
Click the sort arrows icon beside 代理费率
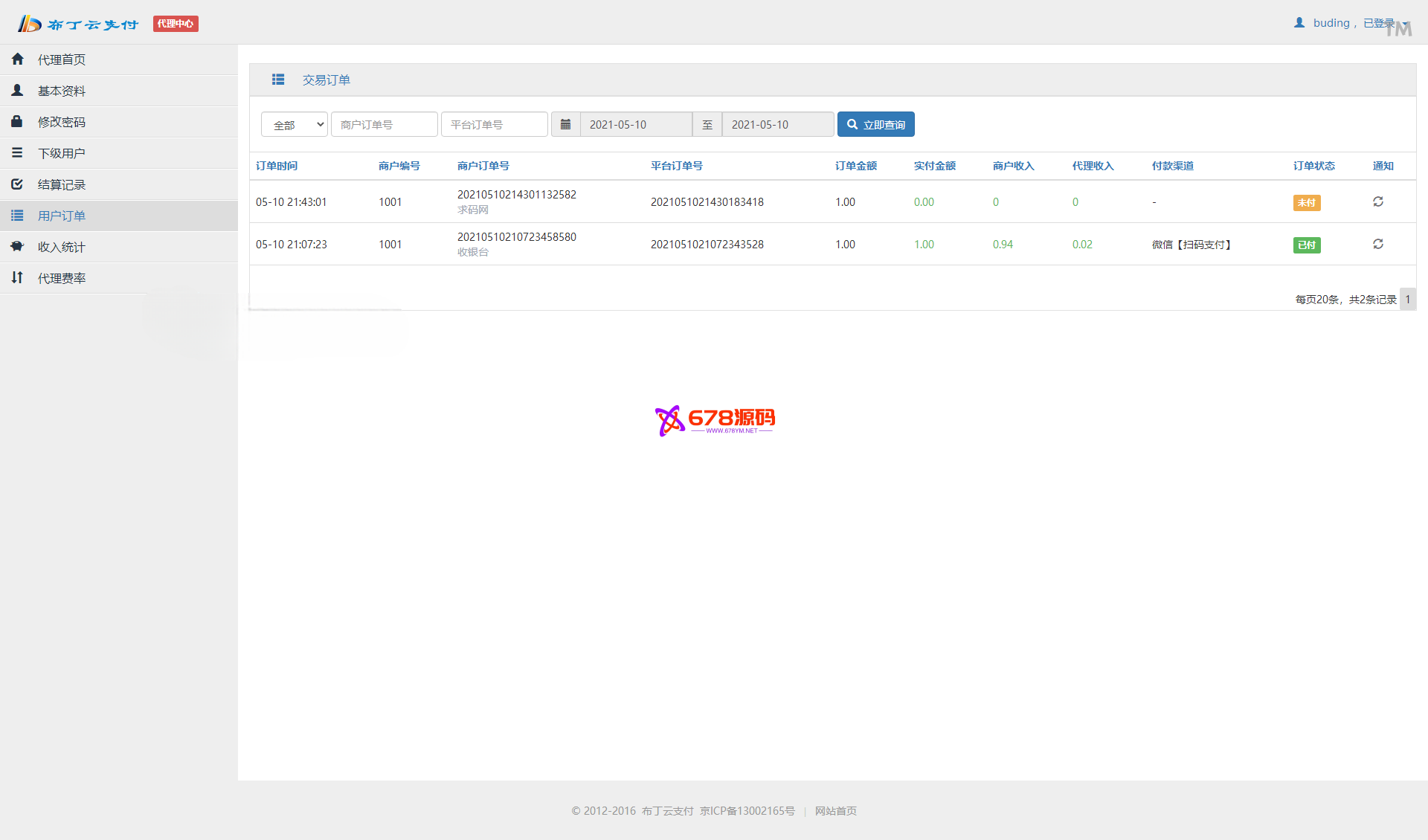point(17,278)
